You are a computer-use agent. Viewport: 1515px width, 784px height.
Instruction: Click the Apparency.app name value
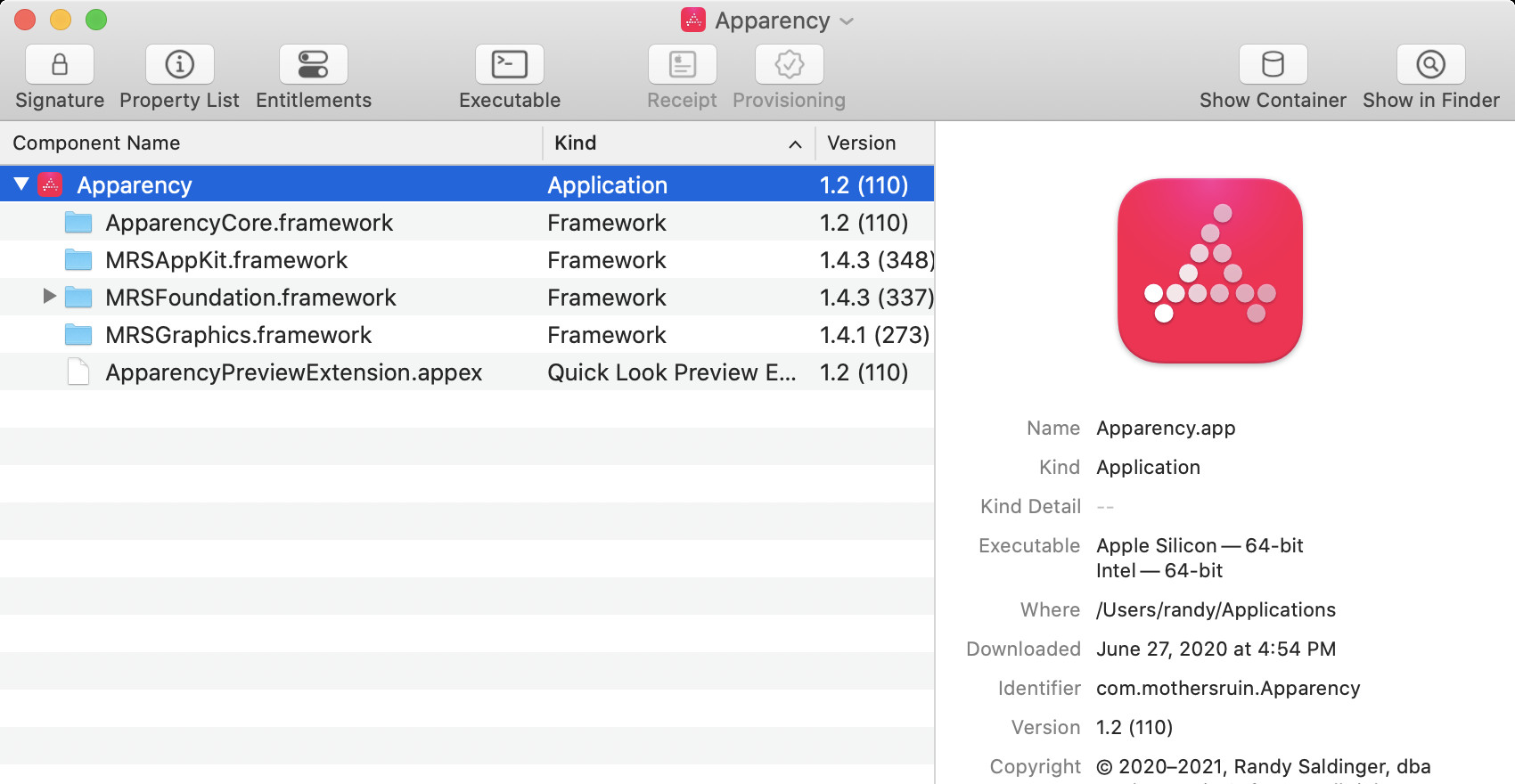(1166, 429)
